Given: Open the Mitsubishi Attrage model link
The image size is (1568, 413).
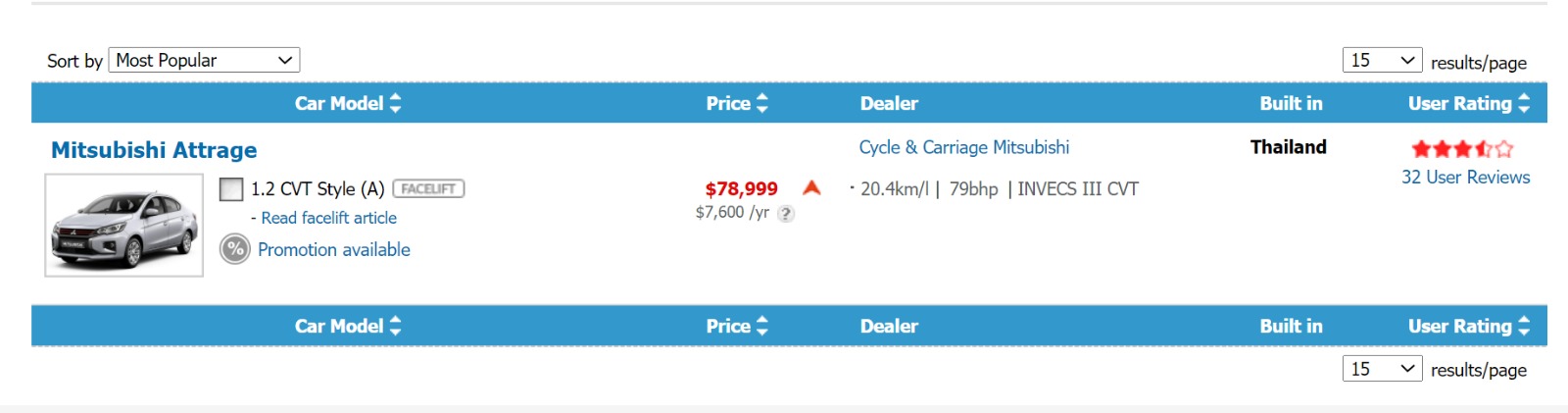Looking at the screenshot, I should [154, 150].
